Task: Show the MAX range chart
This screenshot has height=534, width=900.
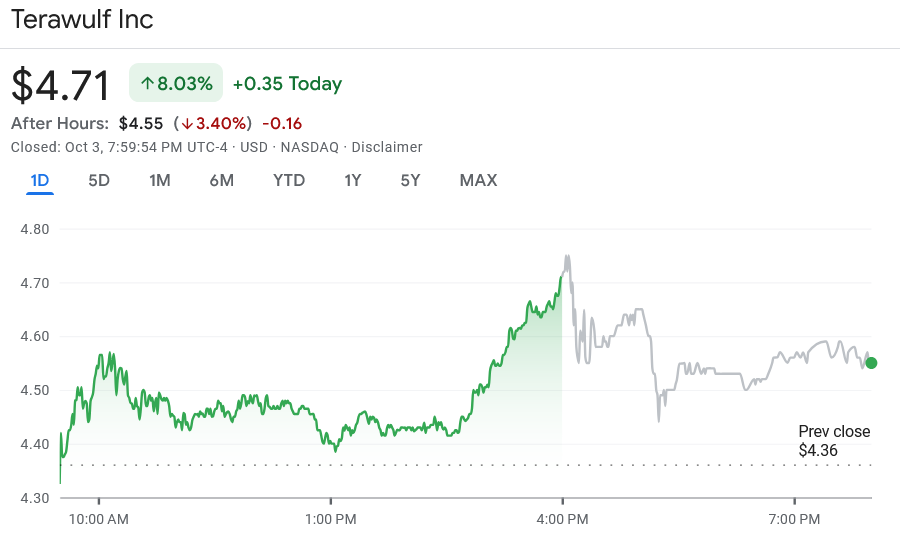Action: pyautogui.click(x=478, y=181)
